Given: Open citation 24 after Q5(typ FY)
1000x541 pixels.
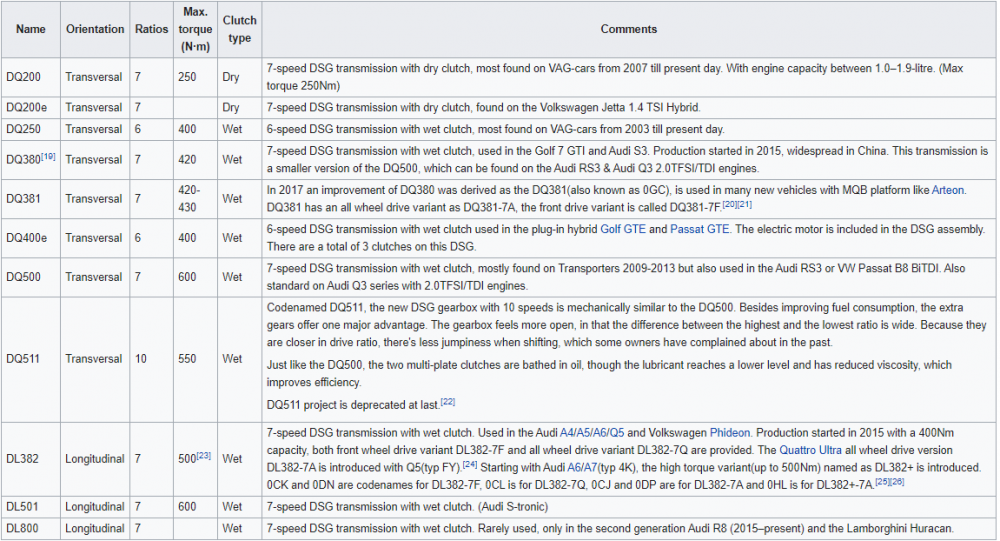Looking at the screenshot, I should point(470,464).
